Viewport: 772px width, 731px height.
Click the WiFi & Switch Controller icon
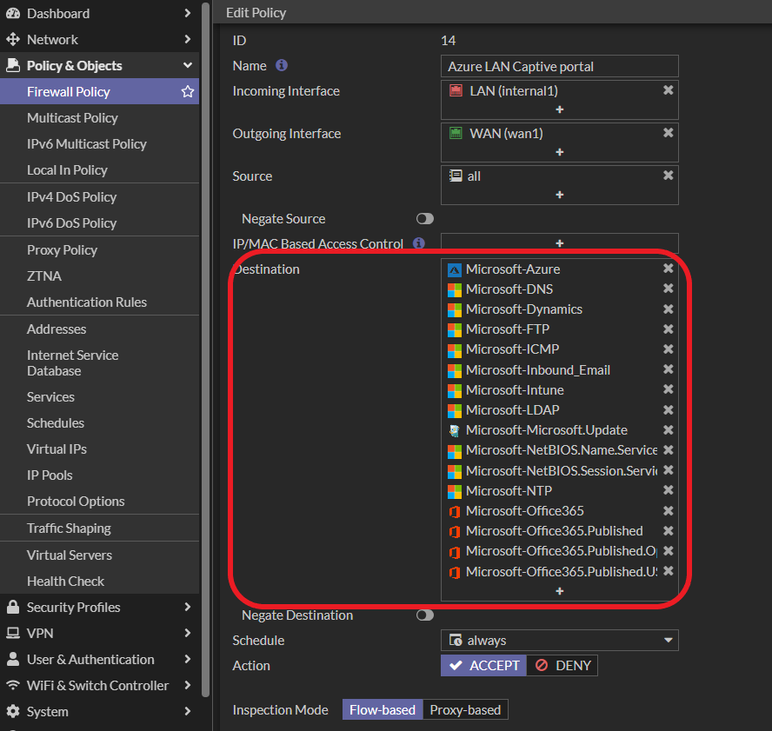tap(13, 685)
